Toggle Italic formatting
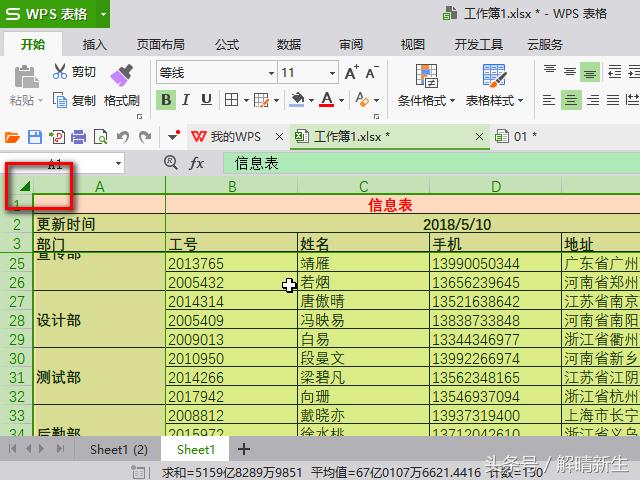This screenshot has width=640, height=480. pyautogui.click(x=186, y=100)
